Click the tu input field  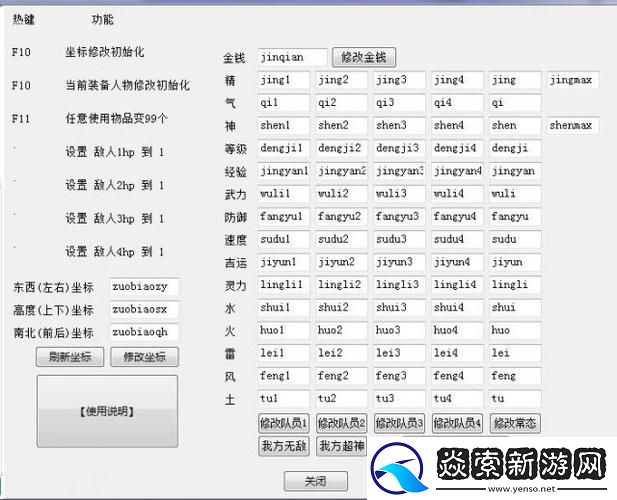515,399
